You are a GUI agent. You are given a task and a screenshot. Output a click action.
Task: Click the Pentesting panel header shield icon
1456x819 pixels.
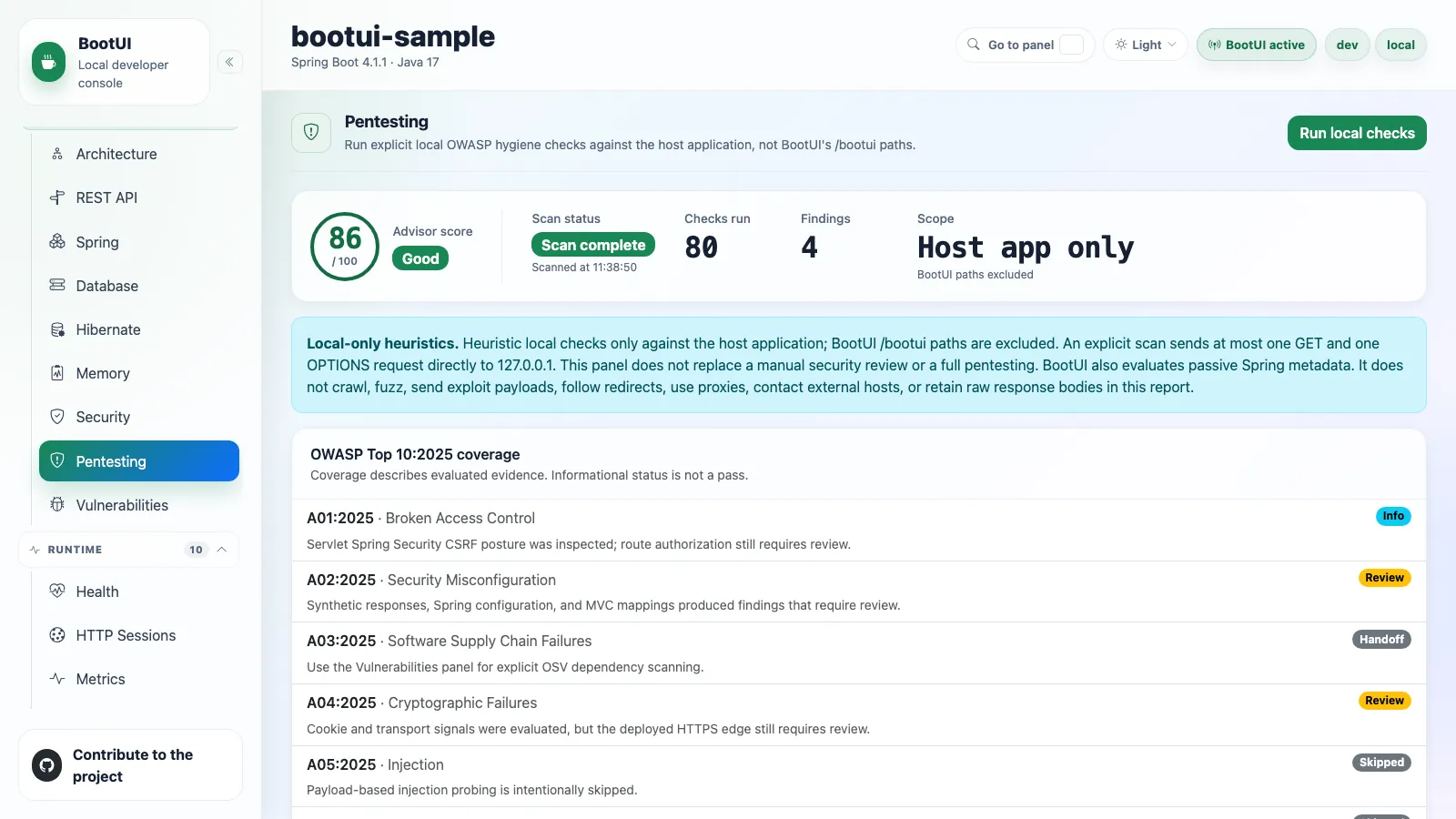coord(311,132)
